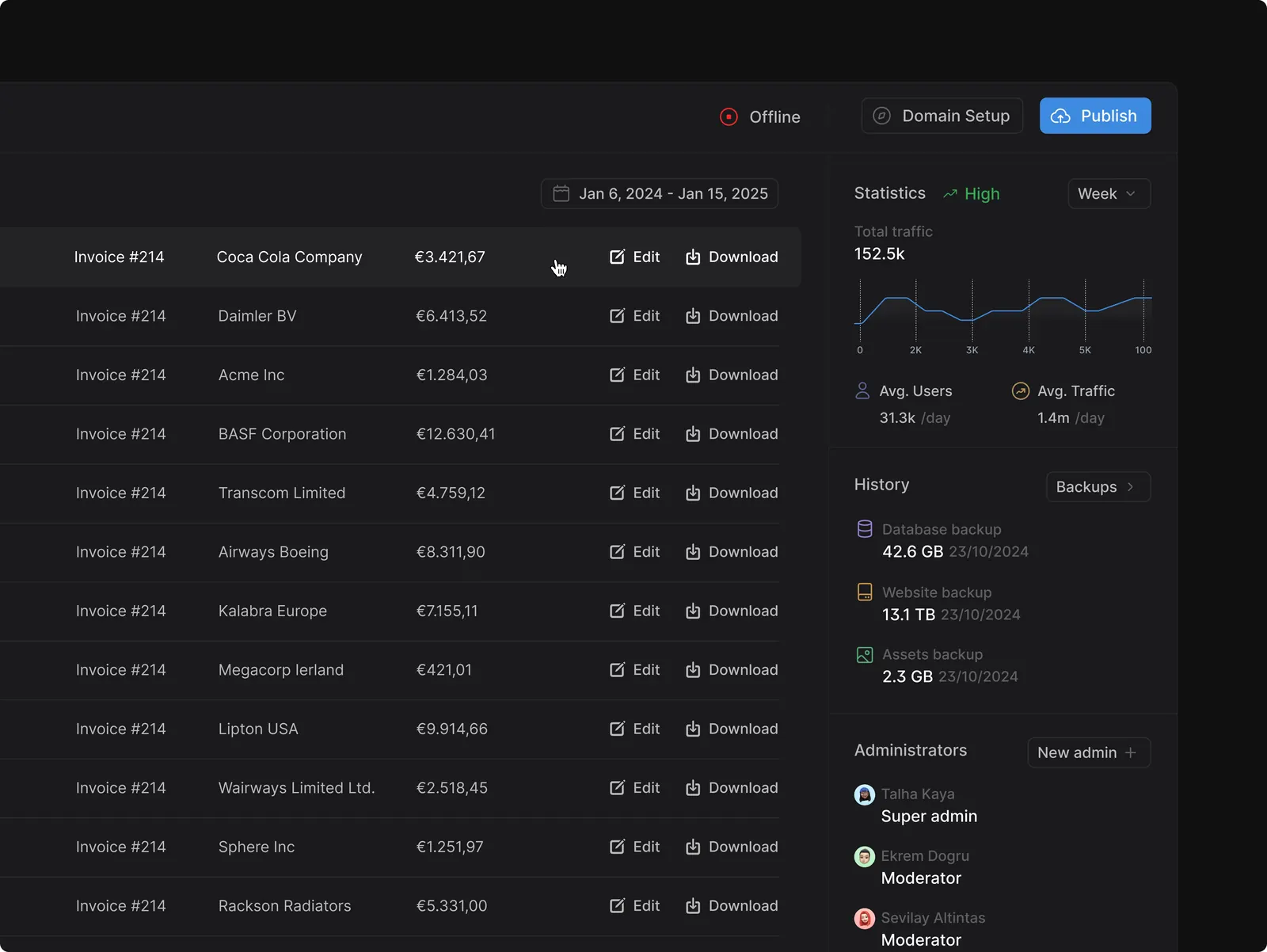Edit the Megacorp Ierland invoice

(634, 670)
